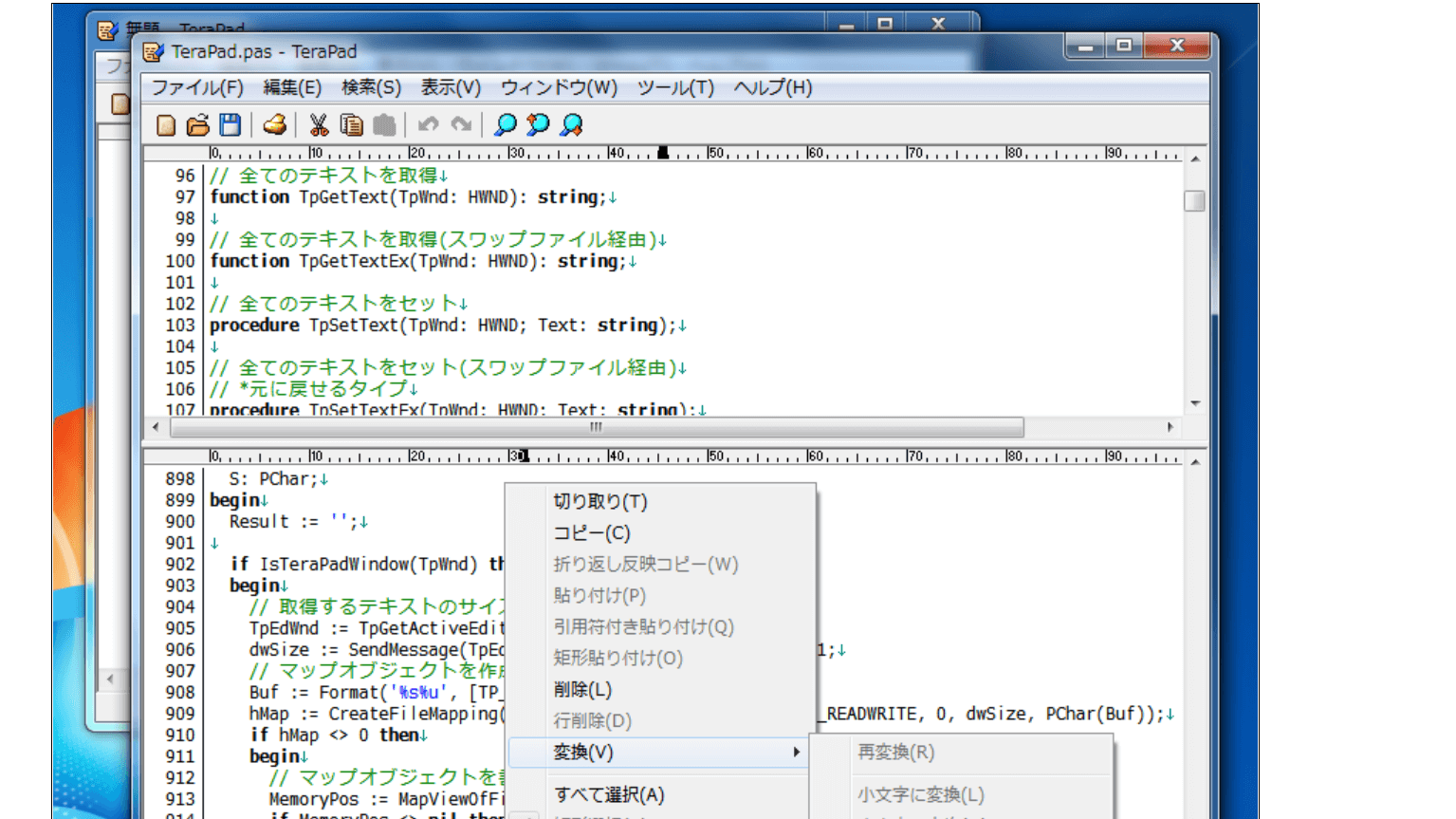
Task: Click the horizontal scrollbar thumb between the panes
Action: 597,428
